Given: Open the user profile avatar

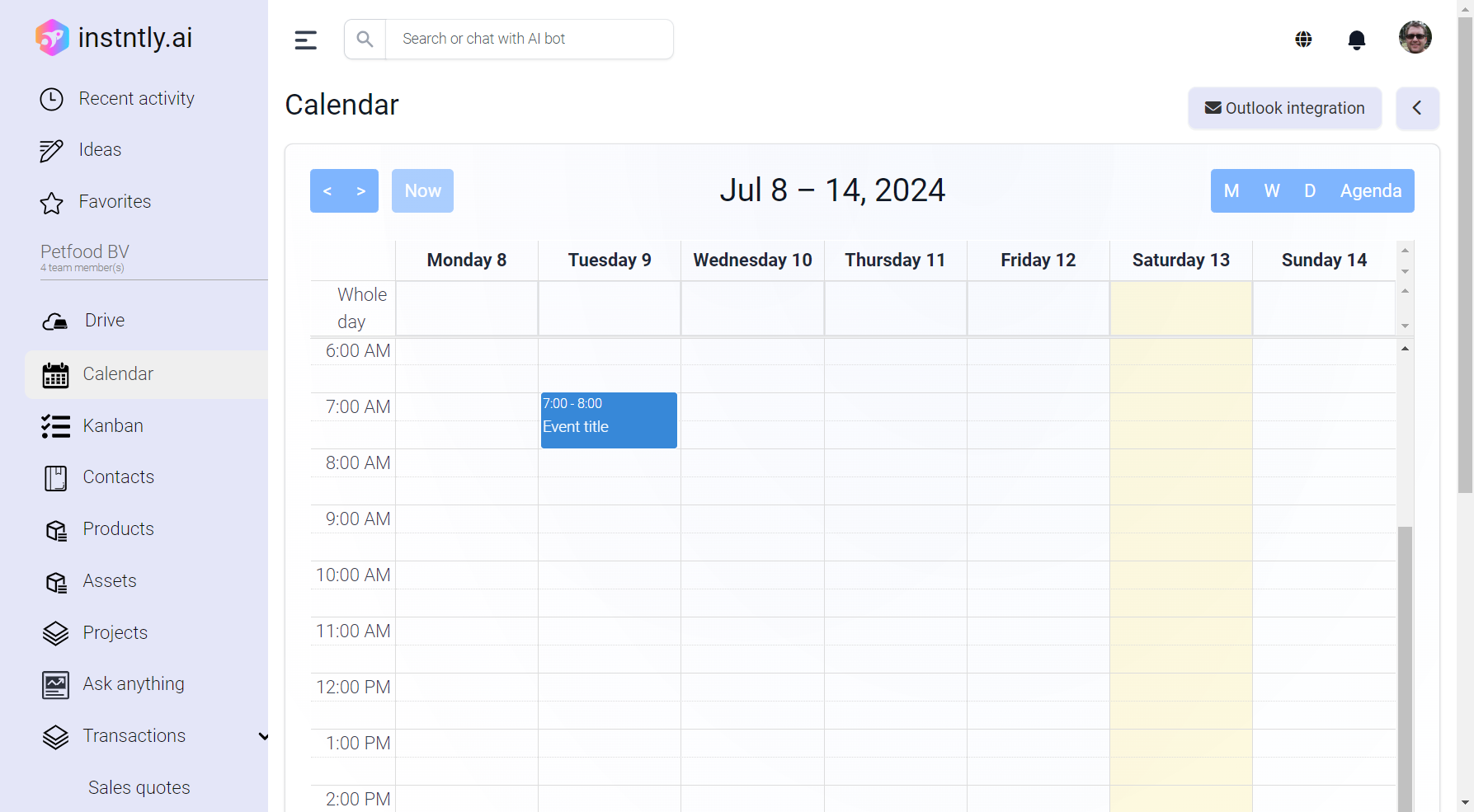Looking at the screenshot, I should 1415,37.
